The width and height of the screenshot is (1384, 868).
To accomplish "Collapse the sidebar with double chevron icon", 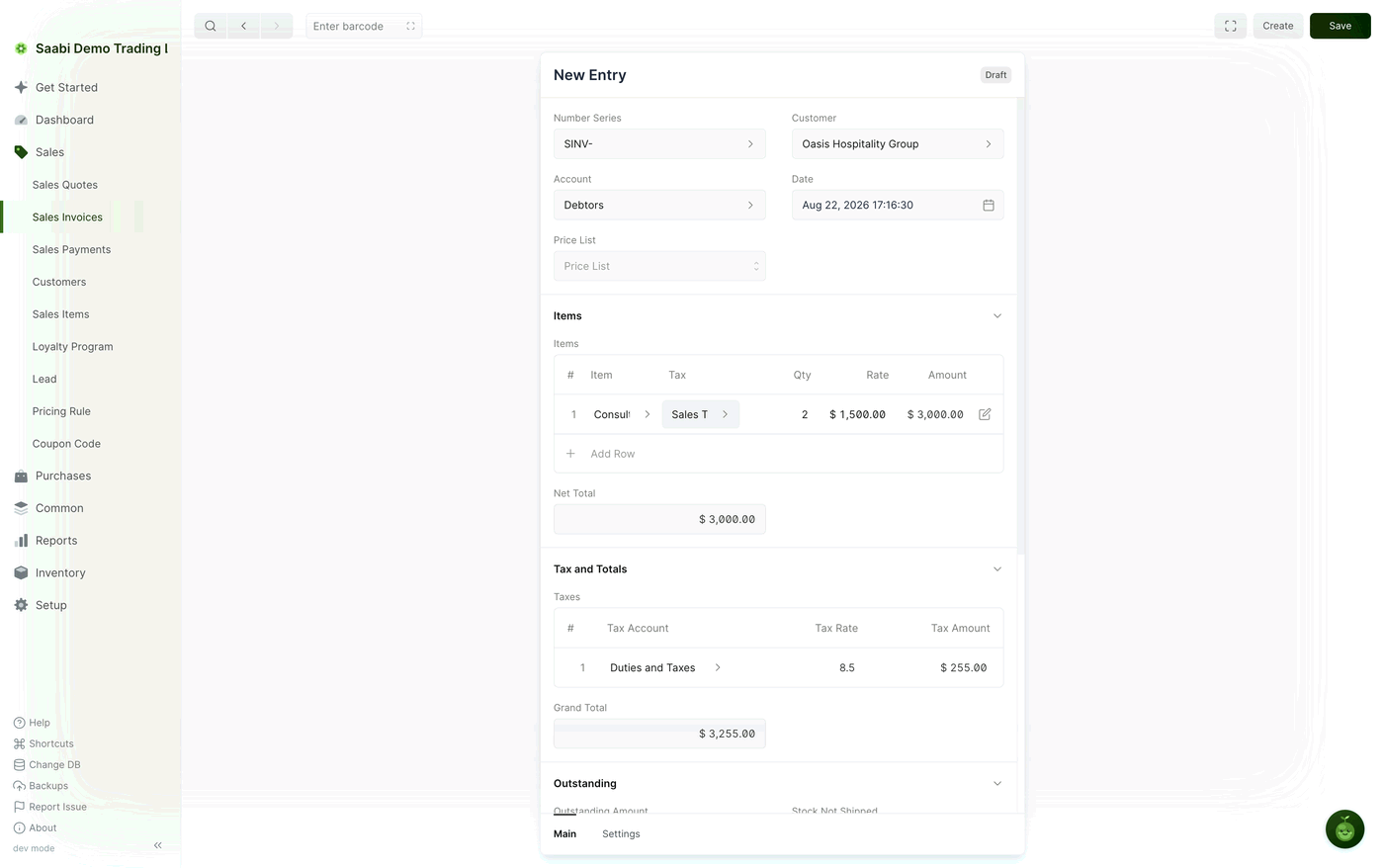I will point(158,845).
